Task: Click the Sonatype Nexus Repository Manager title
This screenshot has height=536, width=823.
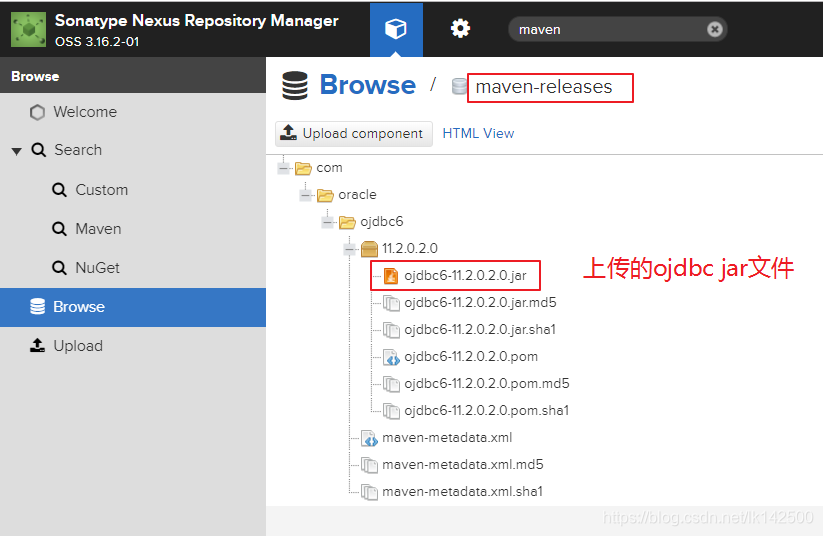Action: click(197, 21)
